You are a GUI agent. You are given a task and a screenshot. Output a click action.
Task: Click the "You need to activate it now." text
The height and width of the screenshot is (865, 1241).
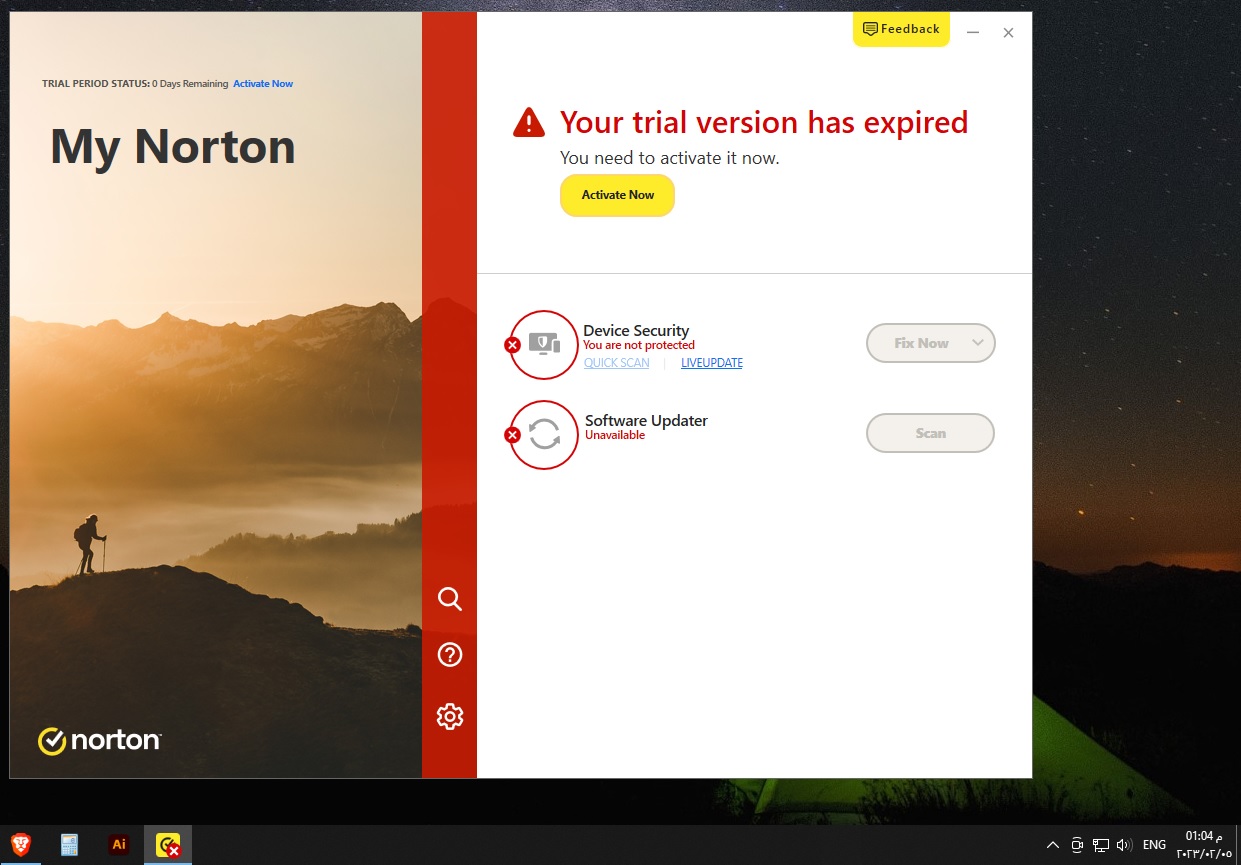click(x=669, y=158)
